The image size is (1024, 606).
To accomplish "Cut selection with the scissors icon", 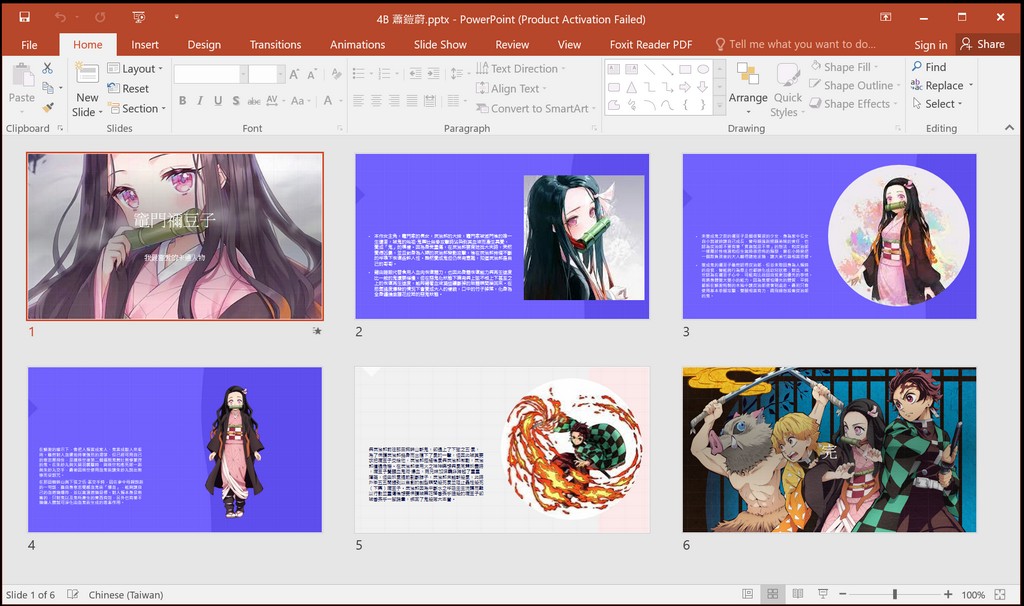I will coord(48,68).
